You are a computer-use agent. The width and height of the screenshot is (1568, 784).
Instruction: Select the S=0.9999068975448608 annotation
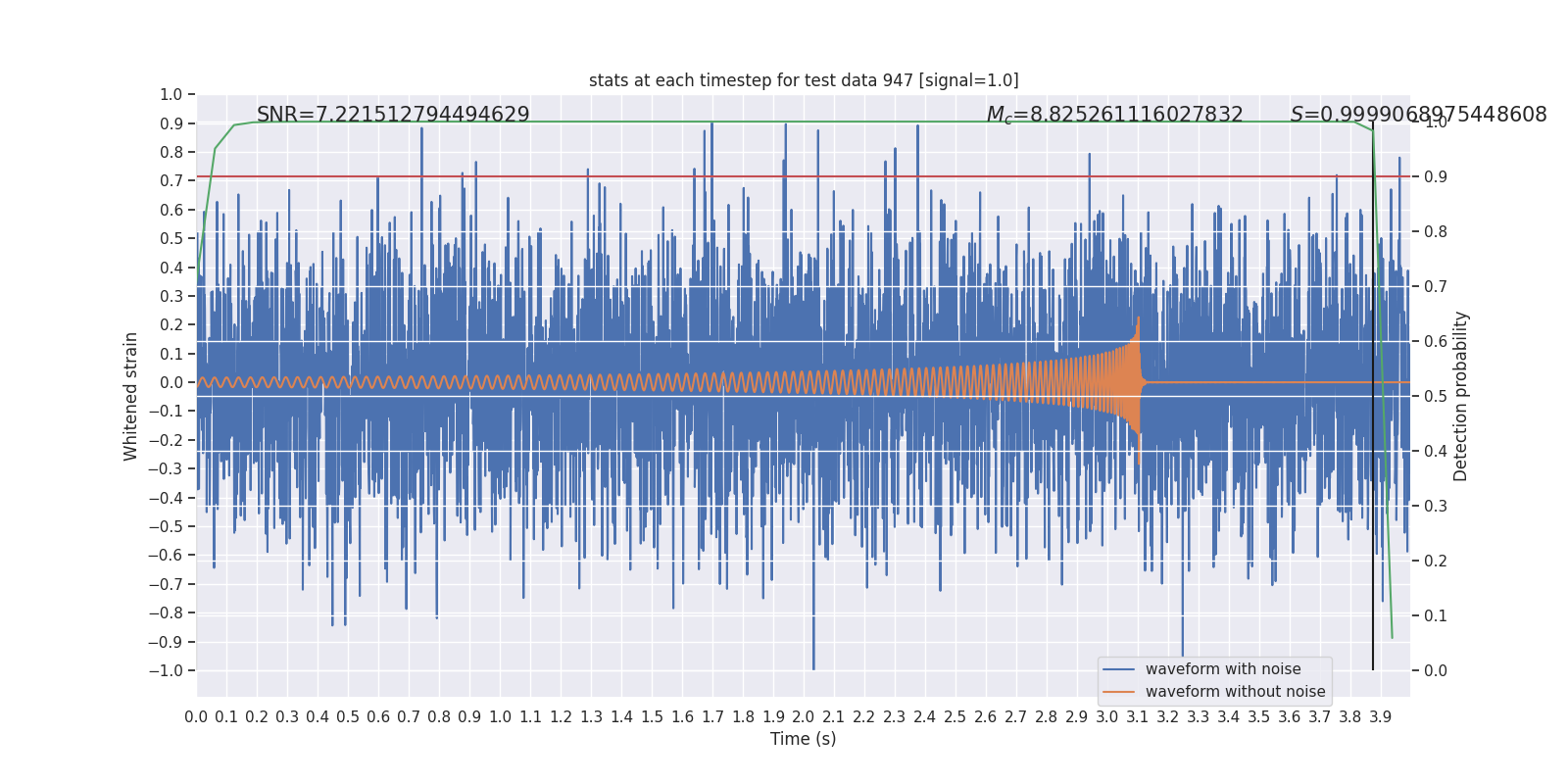tap(1418, 115)
